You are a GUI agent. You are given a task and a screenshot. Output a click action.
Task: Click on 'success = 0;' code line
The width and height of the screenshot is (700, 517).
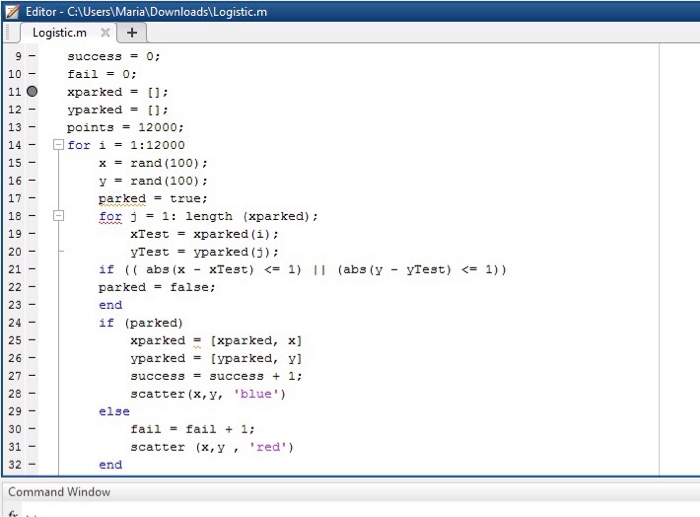pos(113,56)
